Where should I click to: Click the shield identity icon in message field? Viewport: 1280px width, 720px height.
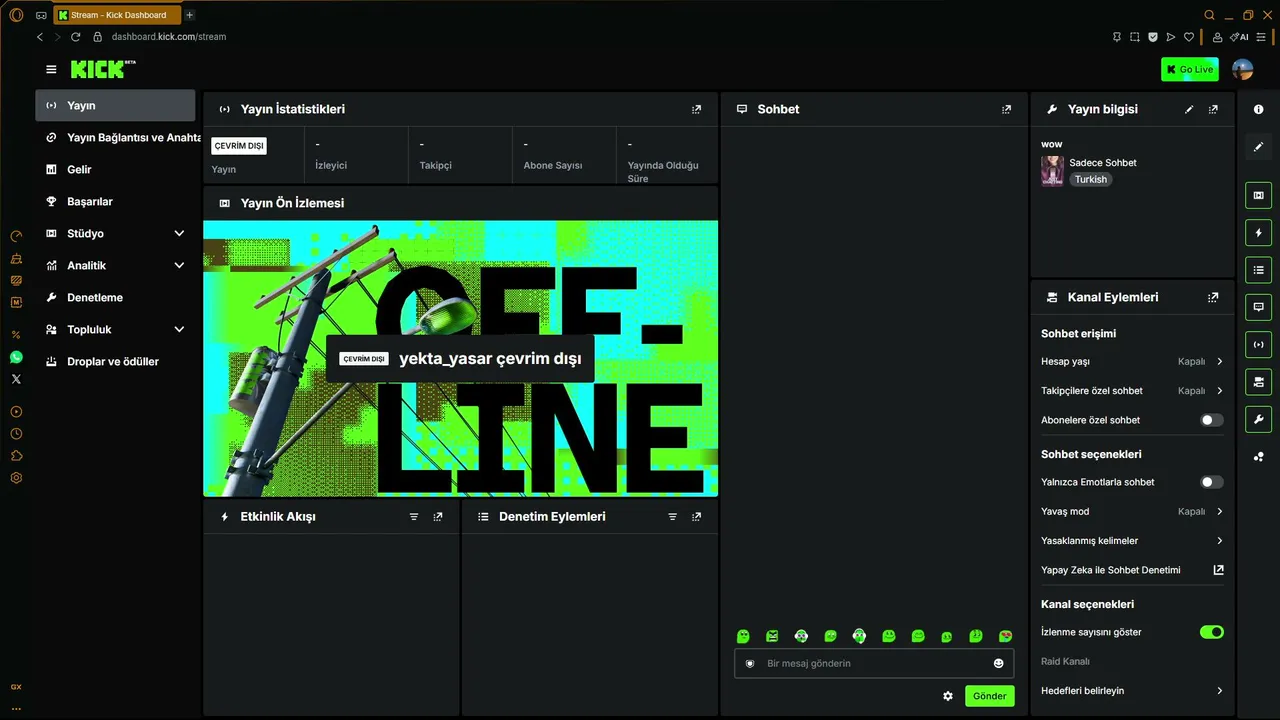[x=749, y=663]
